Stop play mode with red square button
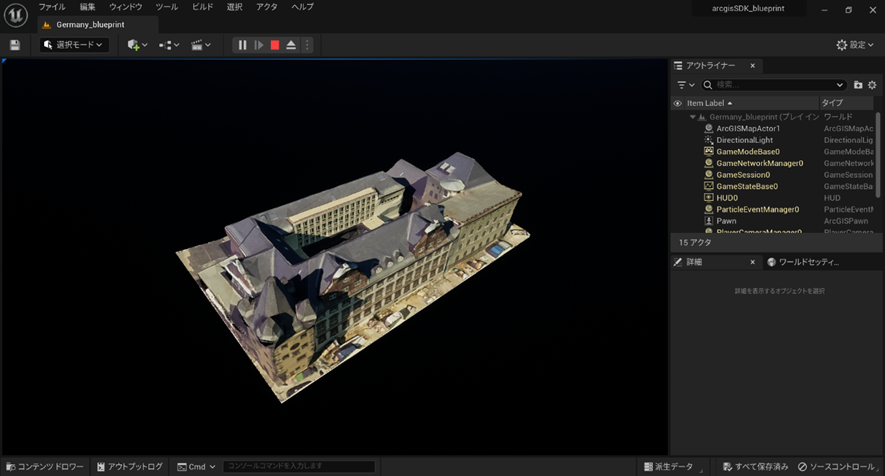 (275, 45)
